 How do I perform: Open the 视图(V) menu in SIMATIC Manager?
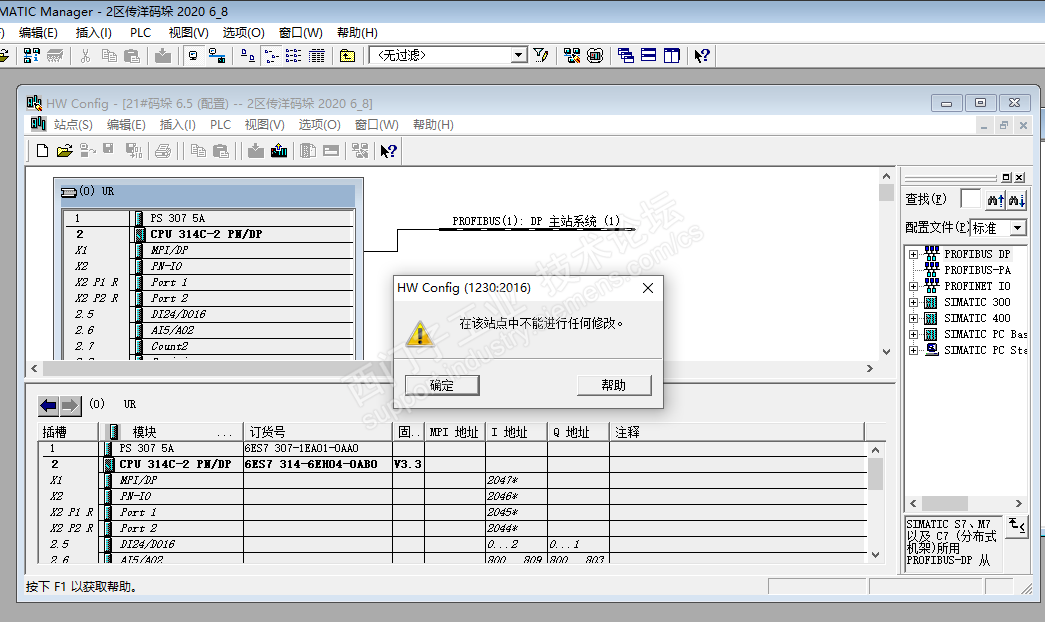[189, 33]
